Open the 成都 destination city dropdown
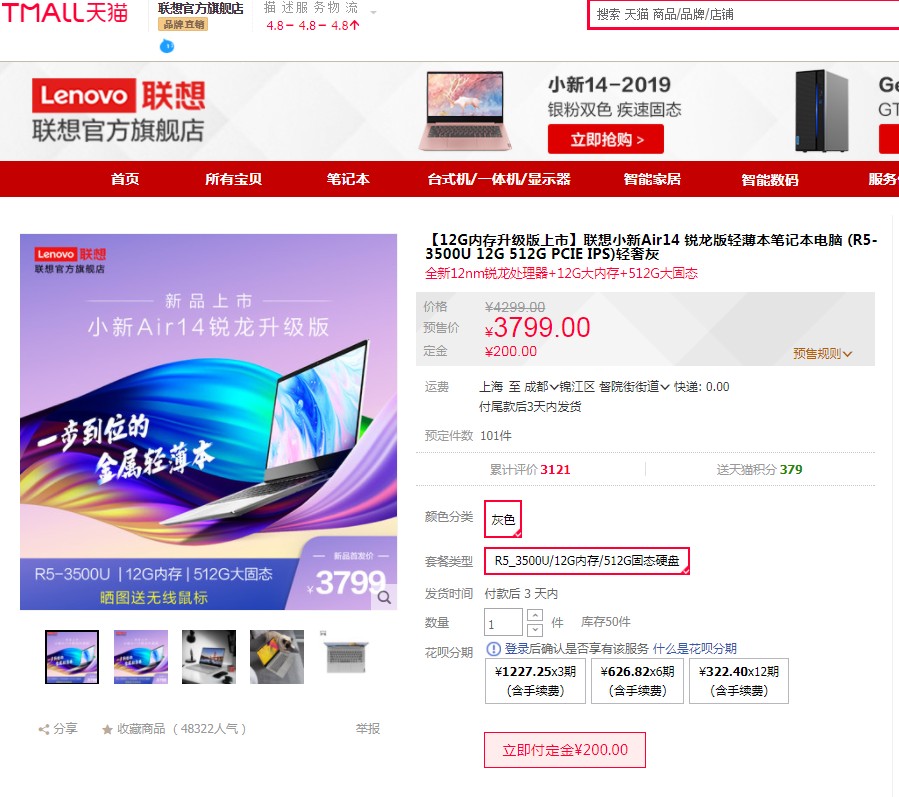 pyautogui.click(x=541, y=387)
